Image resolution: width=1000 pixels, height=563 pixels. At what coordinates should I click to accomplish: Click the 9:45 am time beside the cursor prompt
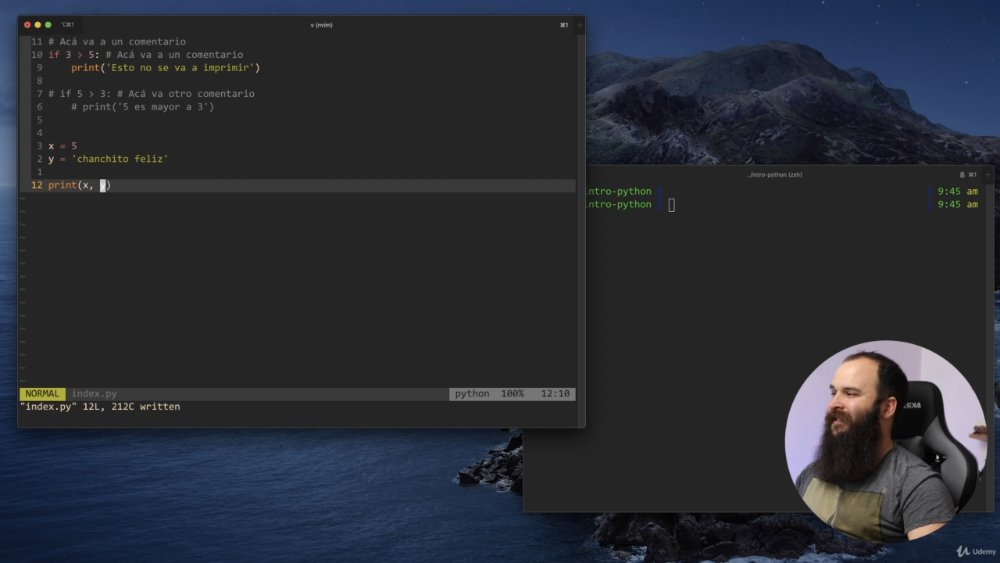coord(957,205)
